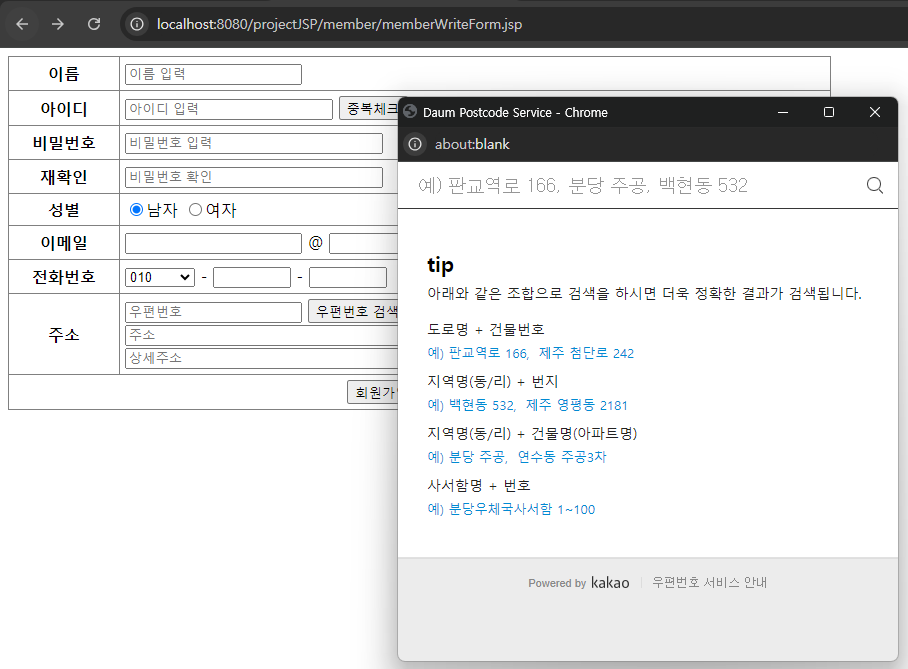Click the about:blank address text in popup
This screenshot has height=669, width=908.
pos(472,144)
